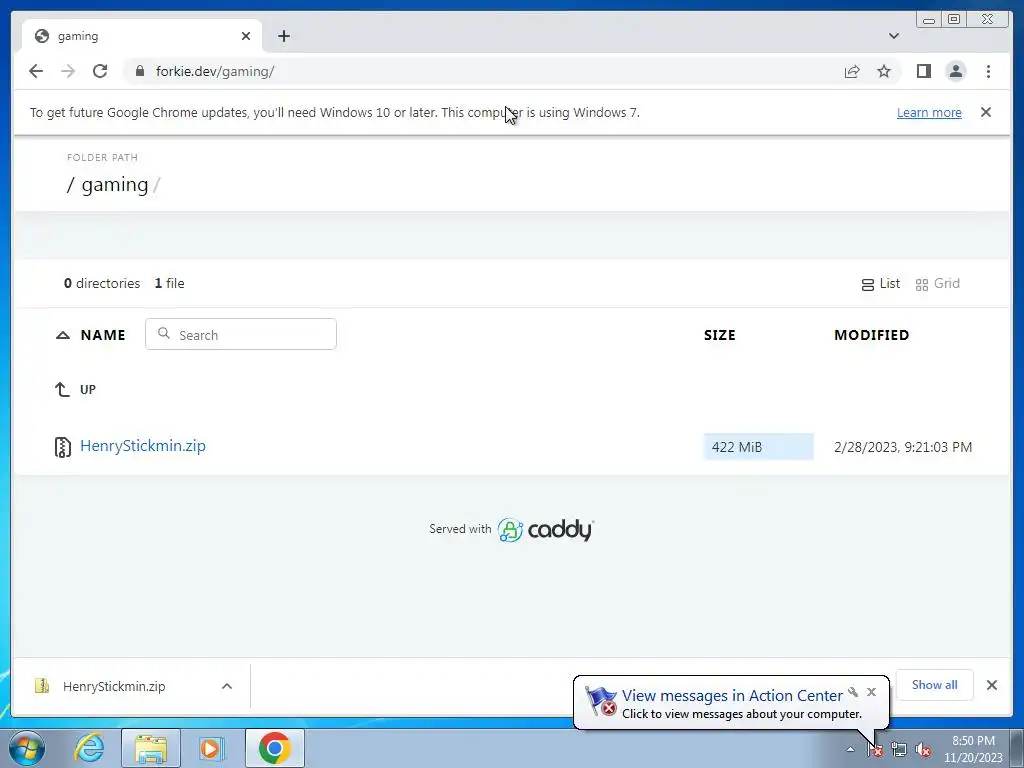The width and height of the screenshot is (1024, 768).
Task: Click the 422 MiB size cell
Action: (758, 447)
